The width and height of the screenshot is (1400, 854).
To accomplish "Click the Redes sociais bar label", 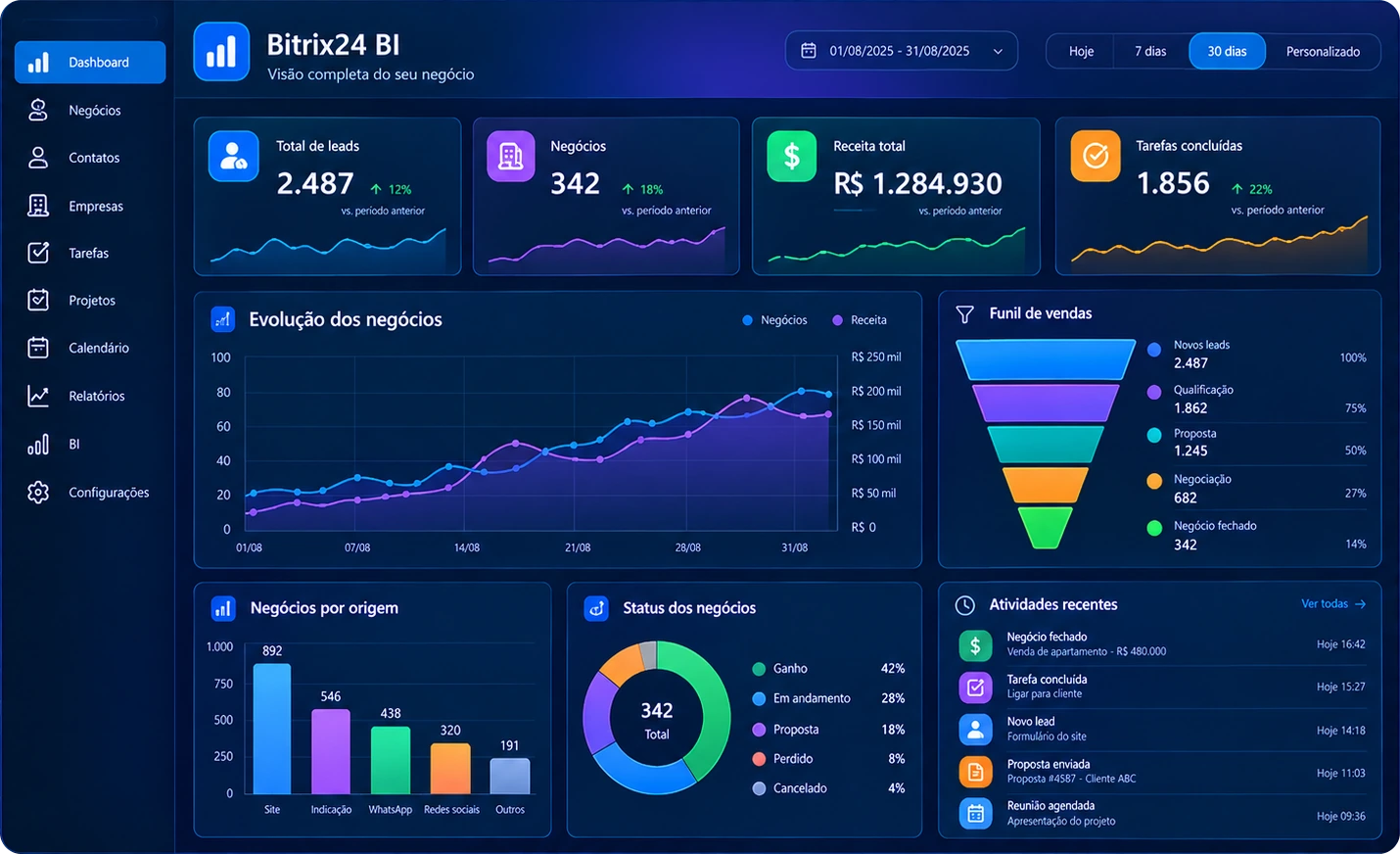I will 451,810.
